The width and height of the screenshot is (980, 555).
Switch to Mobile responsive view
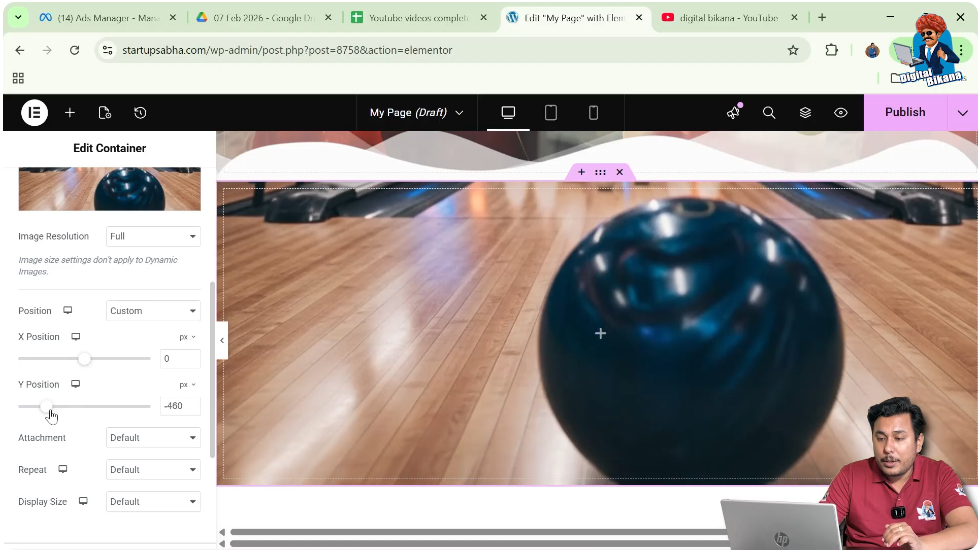click(x=593, y=113)
